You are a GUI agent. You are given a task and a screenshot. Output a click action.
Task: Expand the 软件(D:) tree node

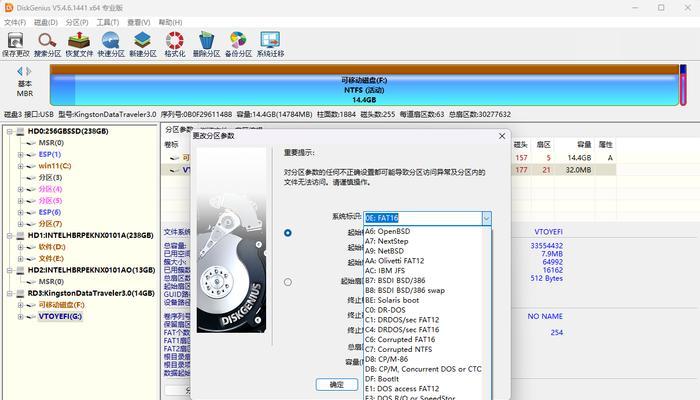tap(20, 247)
